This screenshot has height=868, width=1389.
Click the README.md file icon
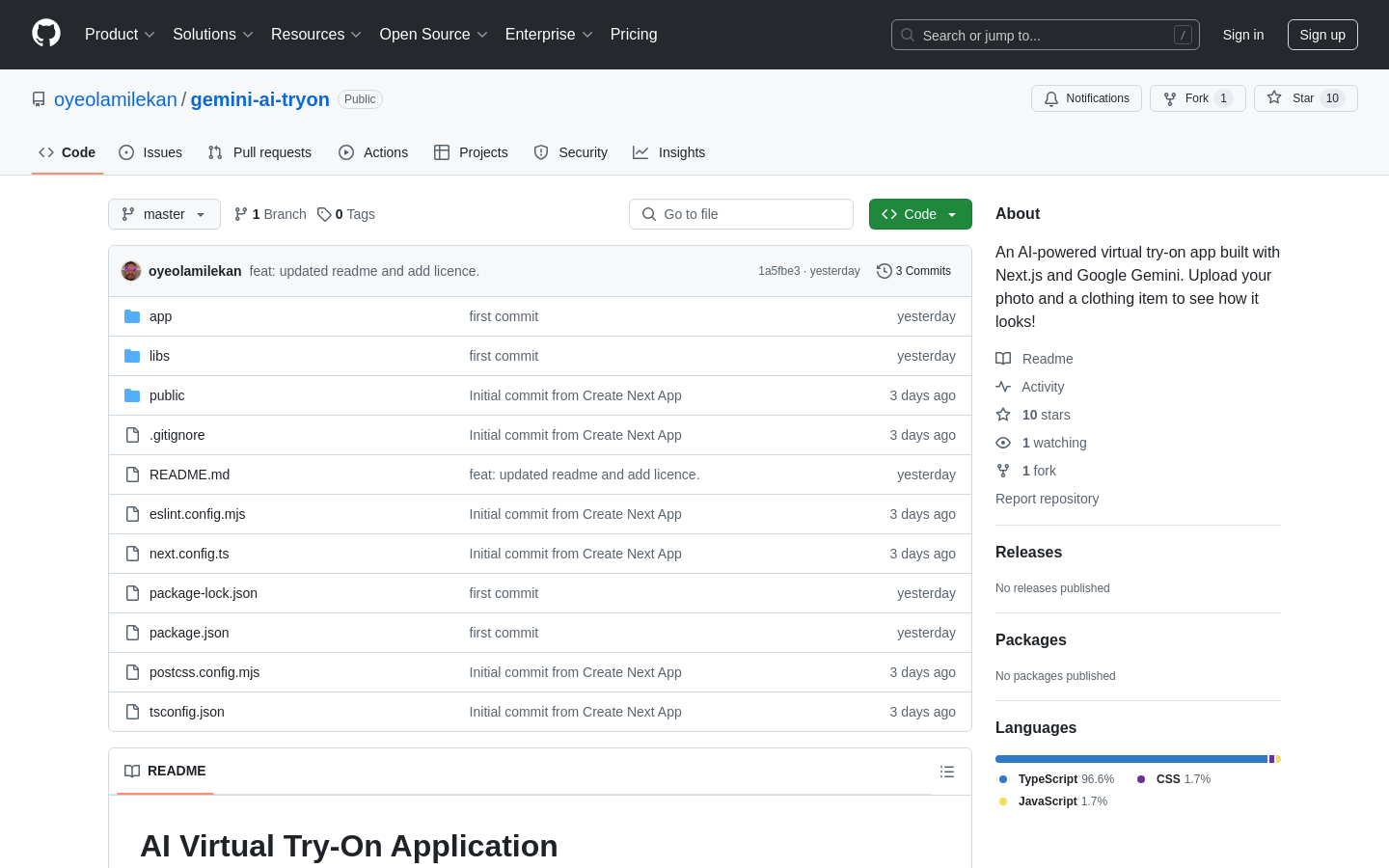pos(132,475)
